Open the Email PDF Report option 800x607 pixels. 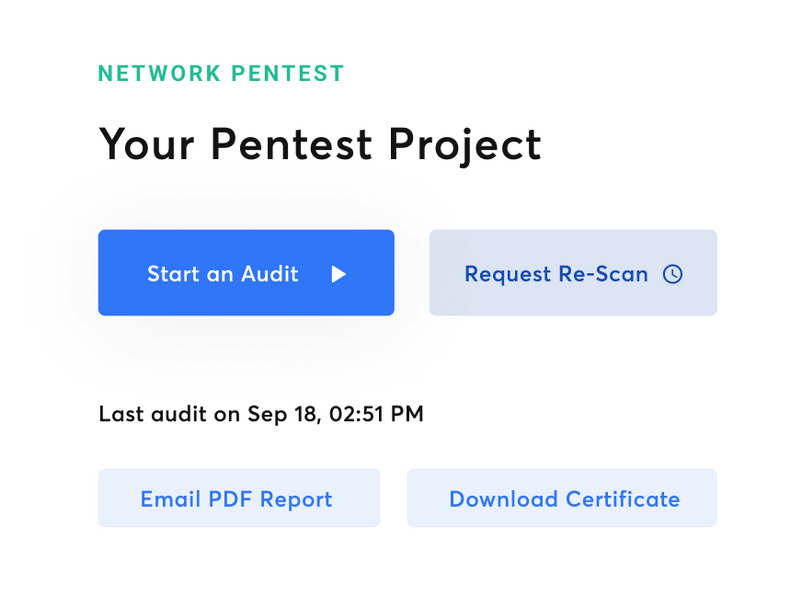(238, 498)
